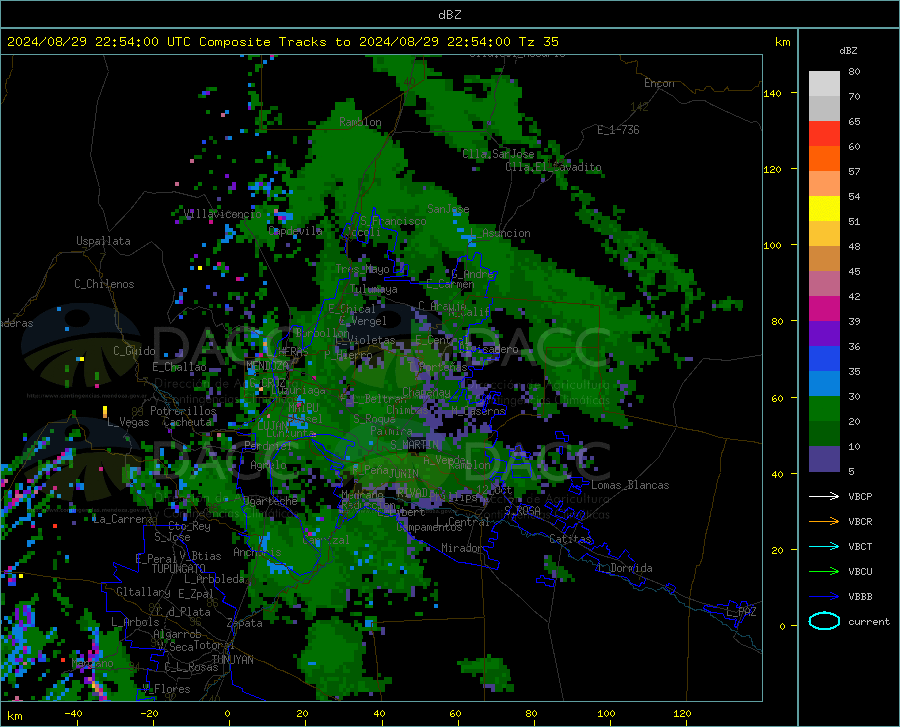This screenshot has height=727, width=900.
Task: Click the Lomas_Blancas map label
Action: click(630, 485)
